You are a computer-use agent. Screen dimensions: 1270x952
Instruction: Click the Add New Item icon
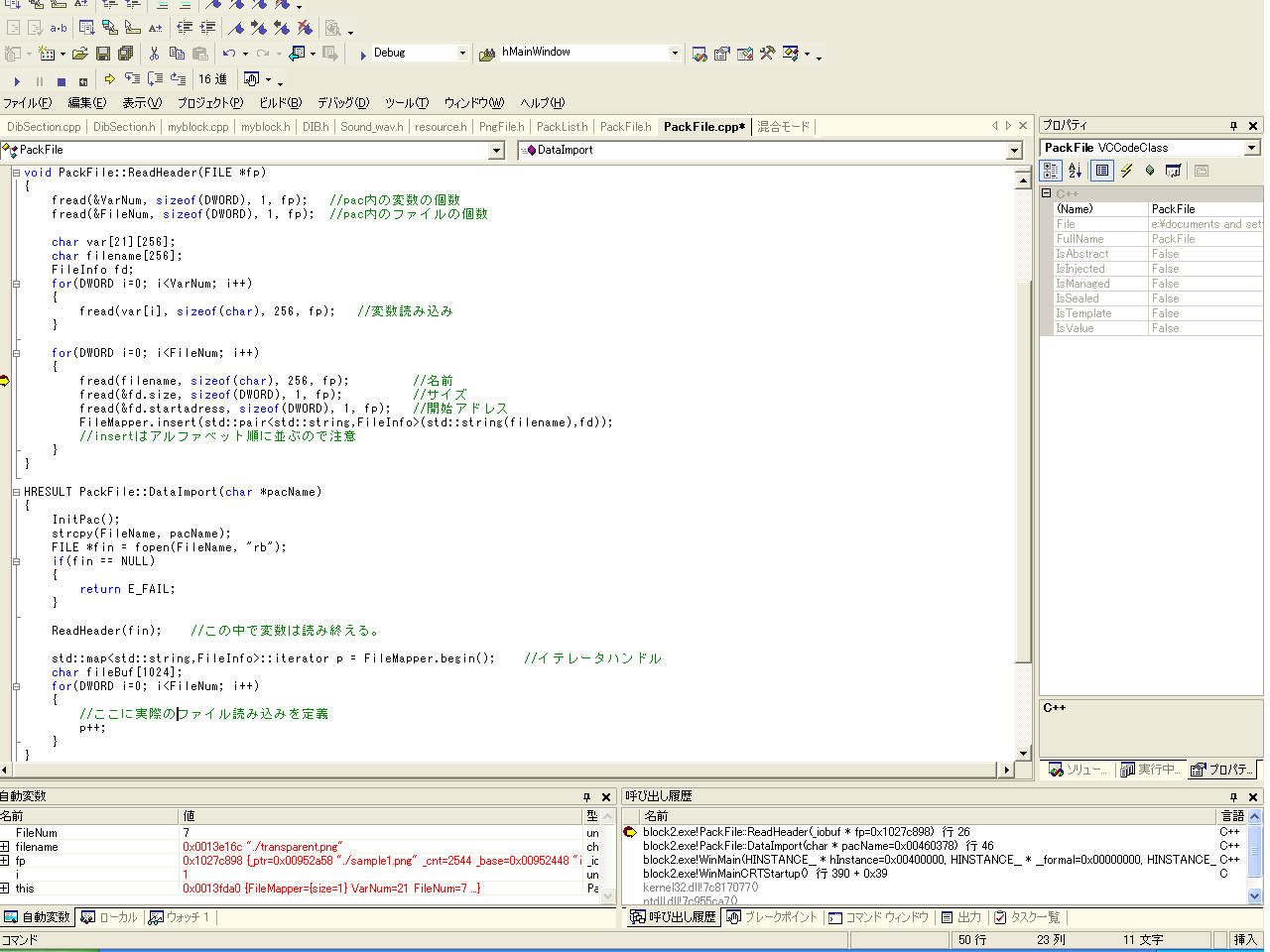click(47, 54)
